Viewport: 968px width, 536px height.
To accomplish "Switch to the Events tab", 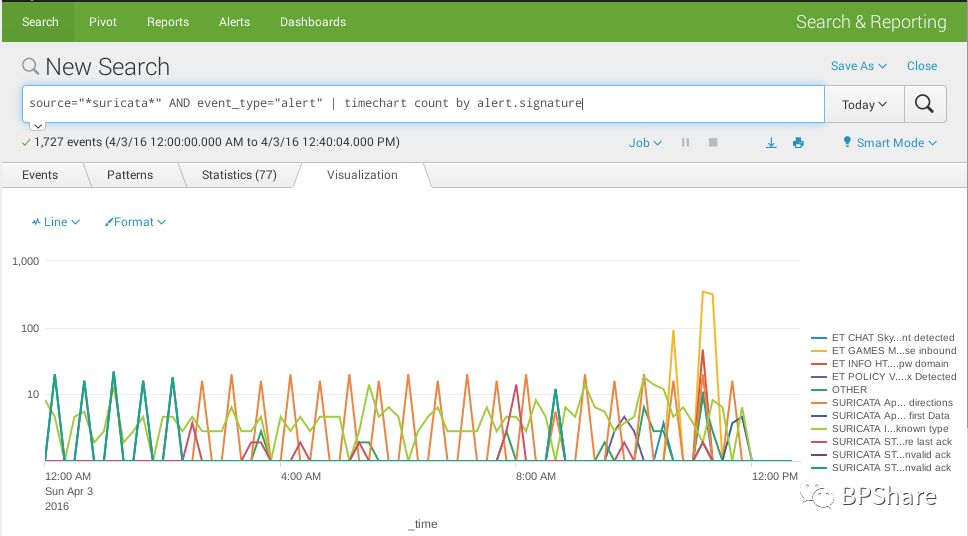I will coord(40,175).
